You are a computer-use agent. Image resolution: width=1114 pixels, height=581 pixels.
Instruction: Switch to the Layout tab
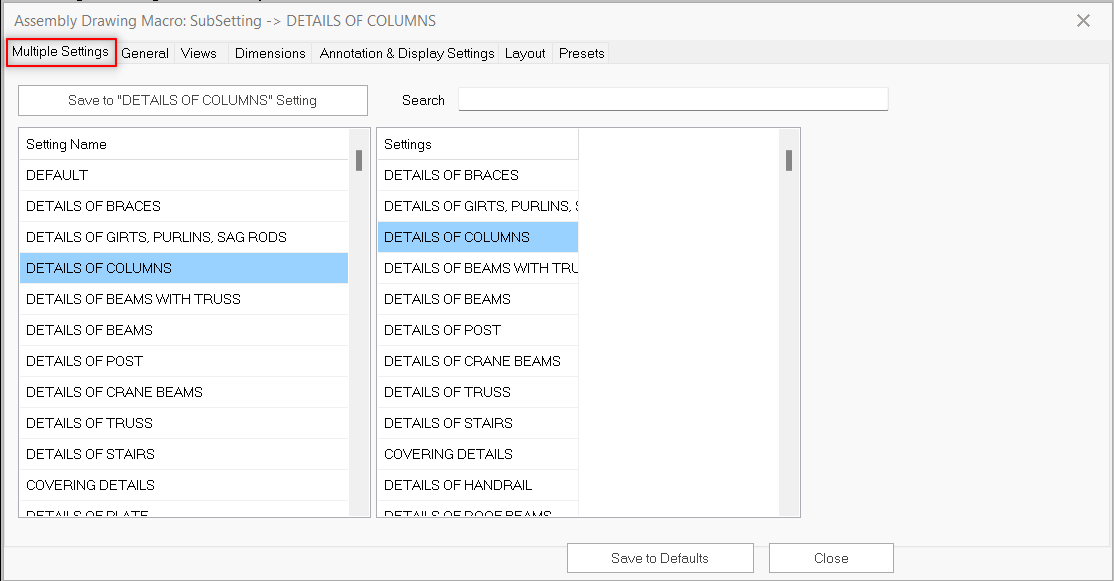525,53
